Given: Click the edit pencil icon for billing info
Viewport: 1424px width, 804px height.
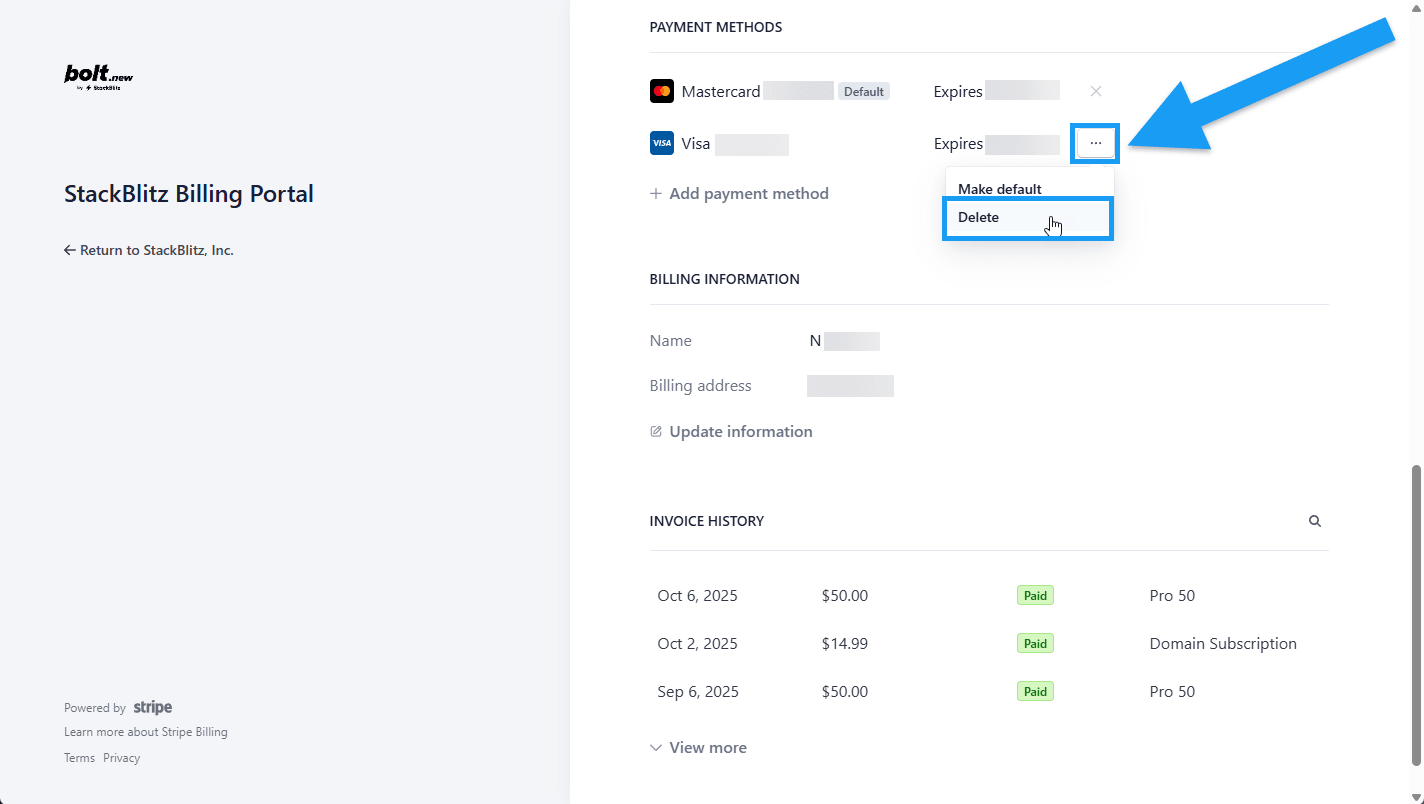Looking at the screenshot, I should (656, 431).
